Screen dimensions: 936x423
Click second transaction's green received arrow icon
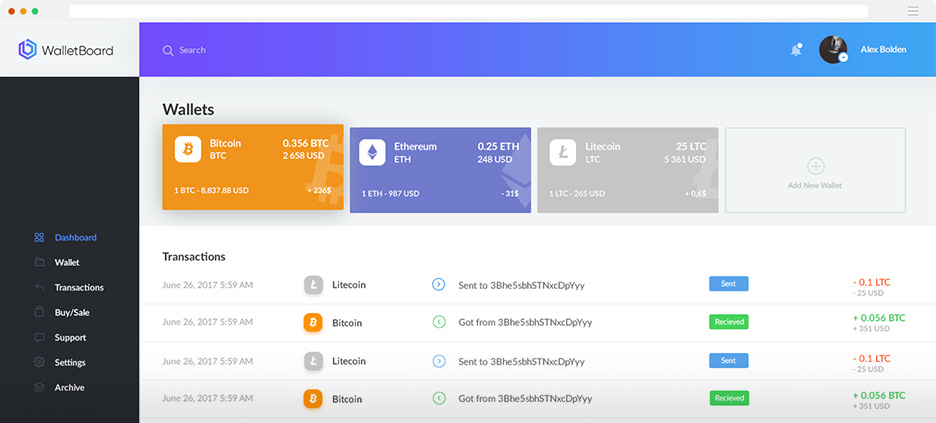pyautogui.click(x=438, y=322)
